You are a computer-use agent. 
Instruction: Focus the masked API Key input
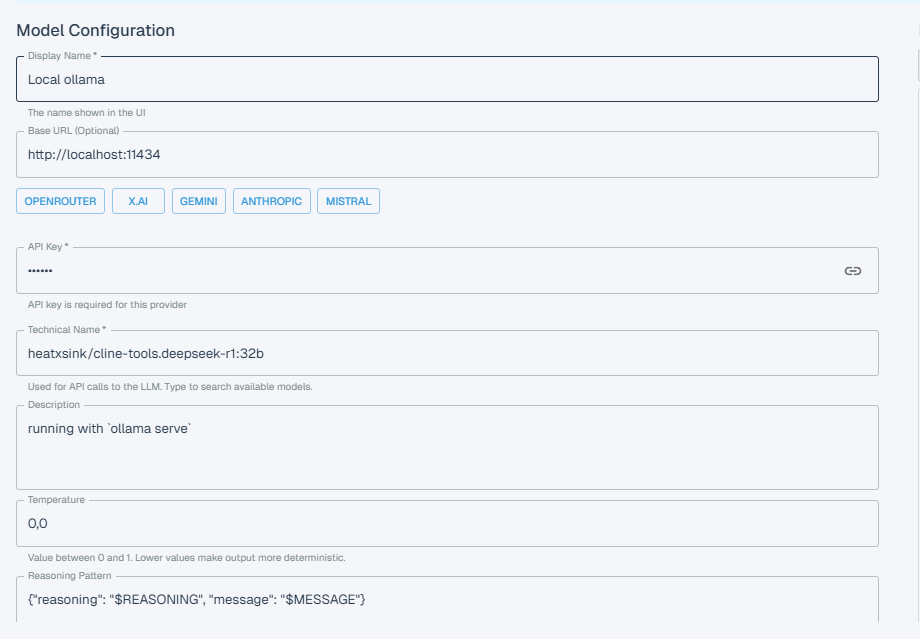420,271
